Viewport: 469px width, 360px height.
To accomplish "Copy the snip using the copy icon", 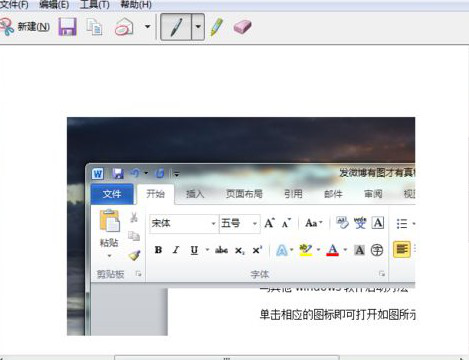I will (x=94, y=27).
